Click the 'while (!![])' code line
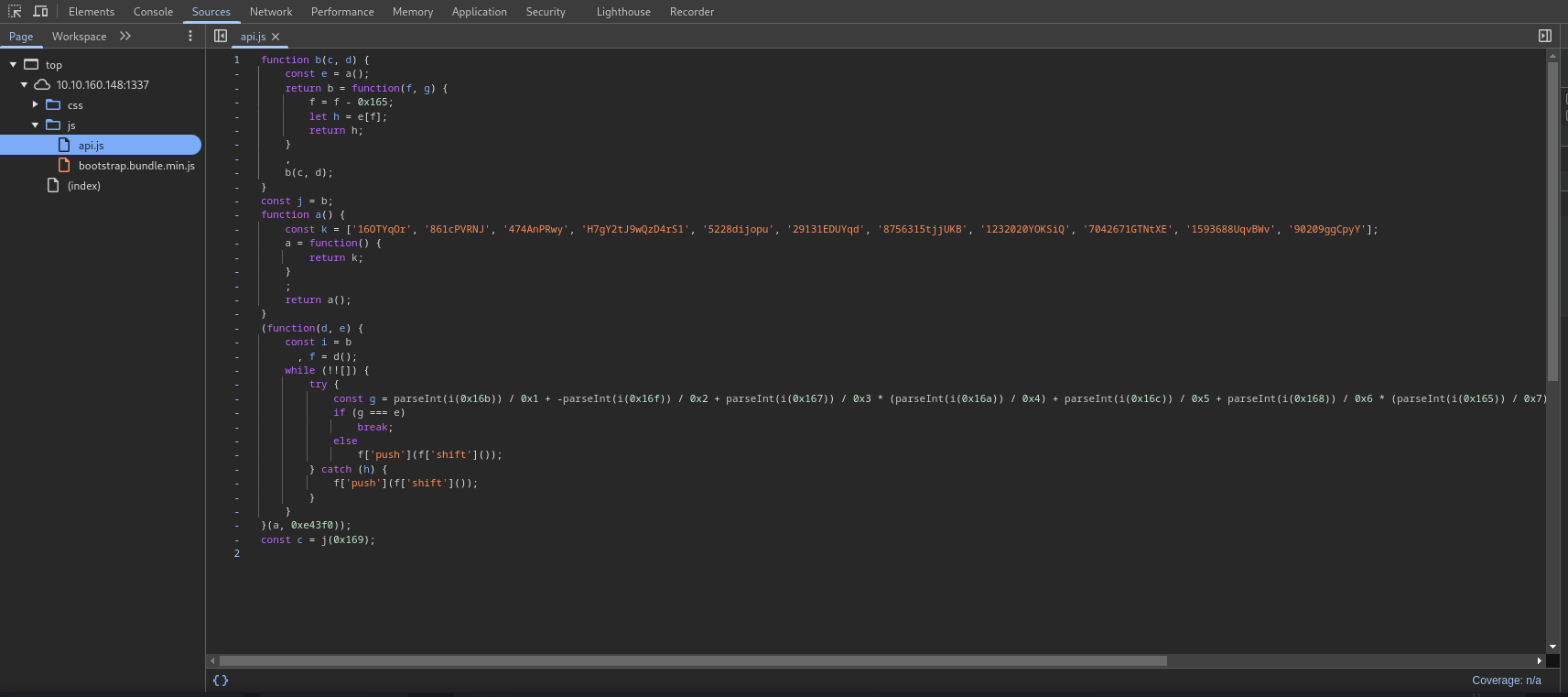 [x=327, y=370]
